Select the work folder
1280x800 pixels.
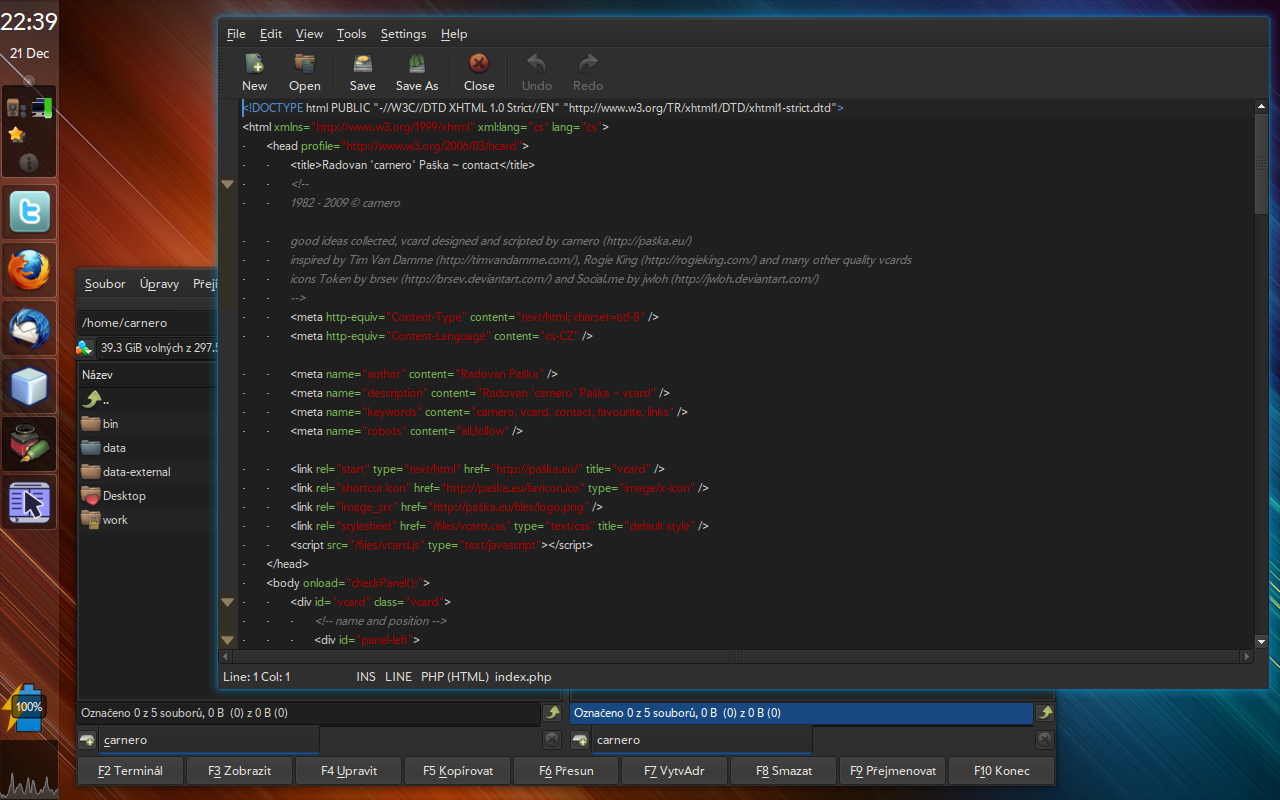pos(147,519)
